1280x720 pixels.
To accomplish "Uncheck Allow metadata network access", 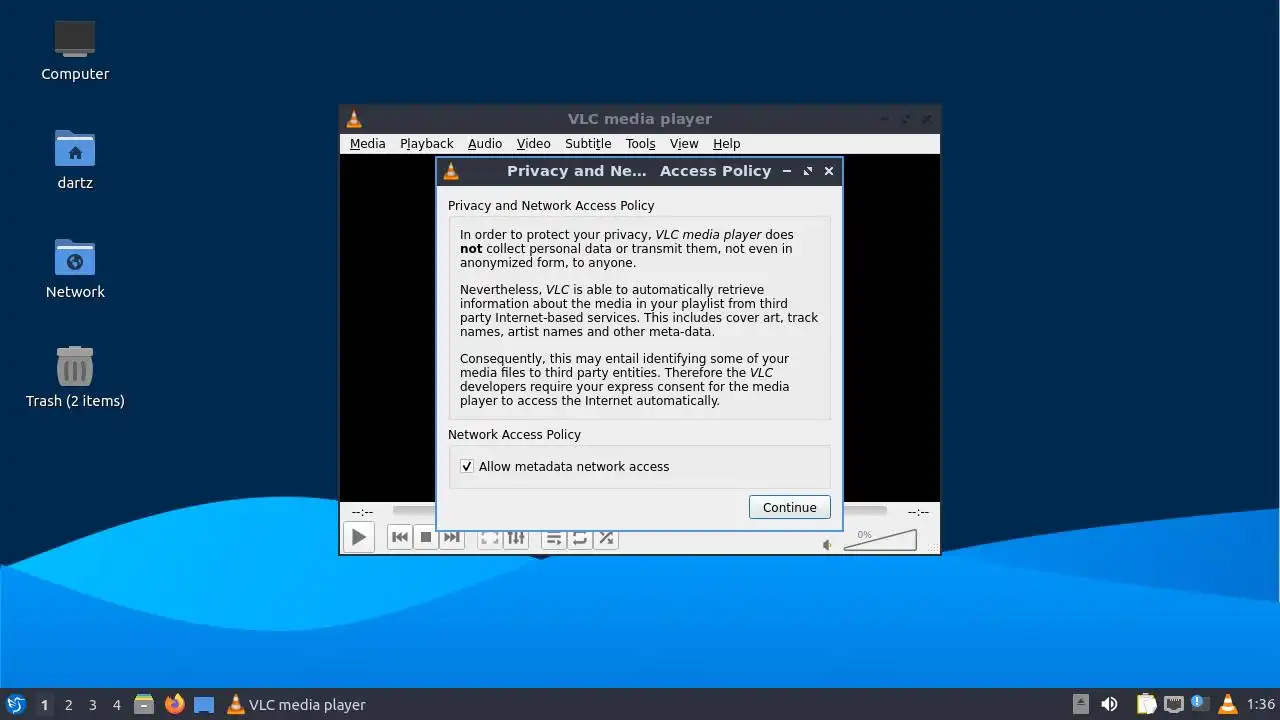I will 467,466.
